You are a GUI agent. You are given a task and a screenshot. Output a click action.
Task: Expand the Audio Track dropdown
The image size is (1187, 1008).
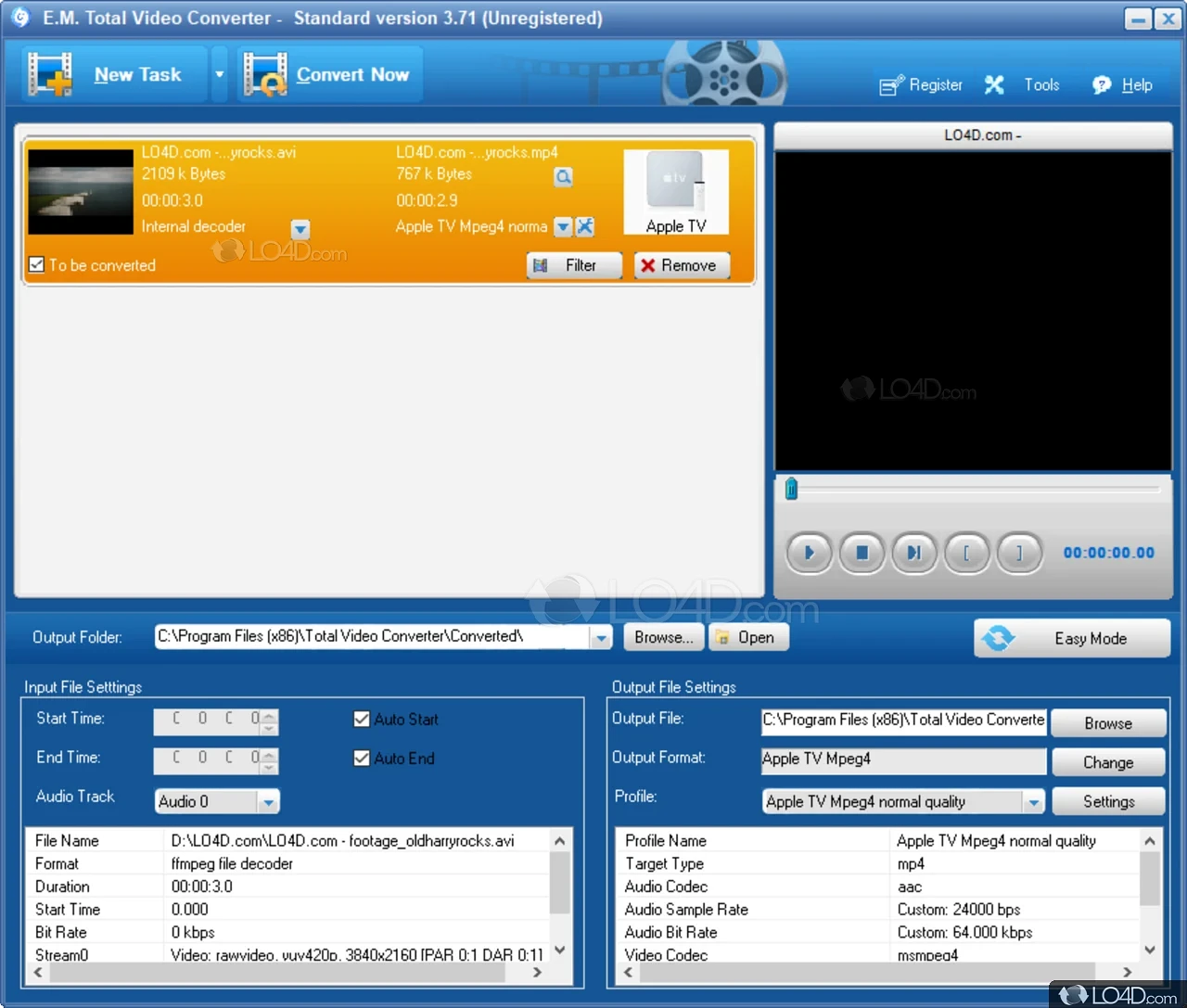point(268,801)
